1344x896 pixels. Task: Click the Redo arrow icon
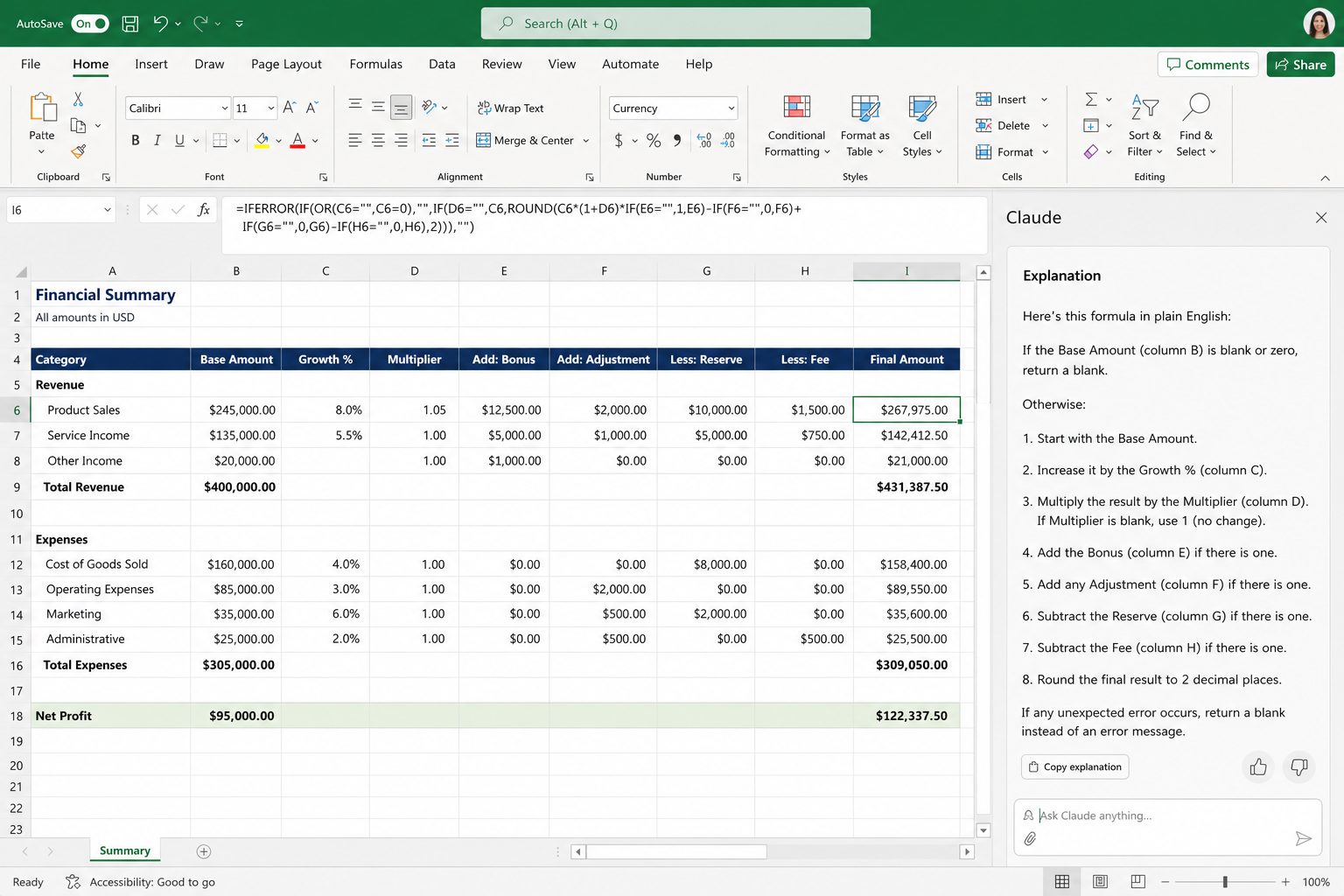(x=200, y=24)
